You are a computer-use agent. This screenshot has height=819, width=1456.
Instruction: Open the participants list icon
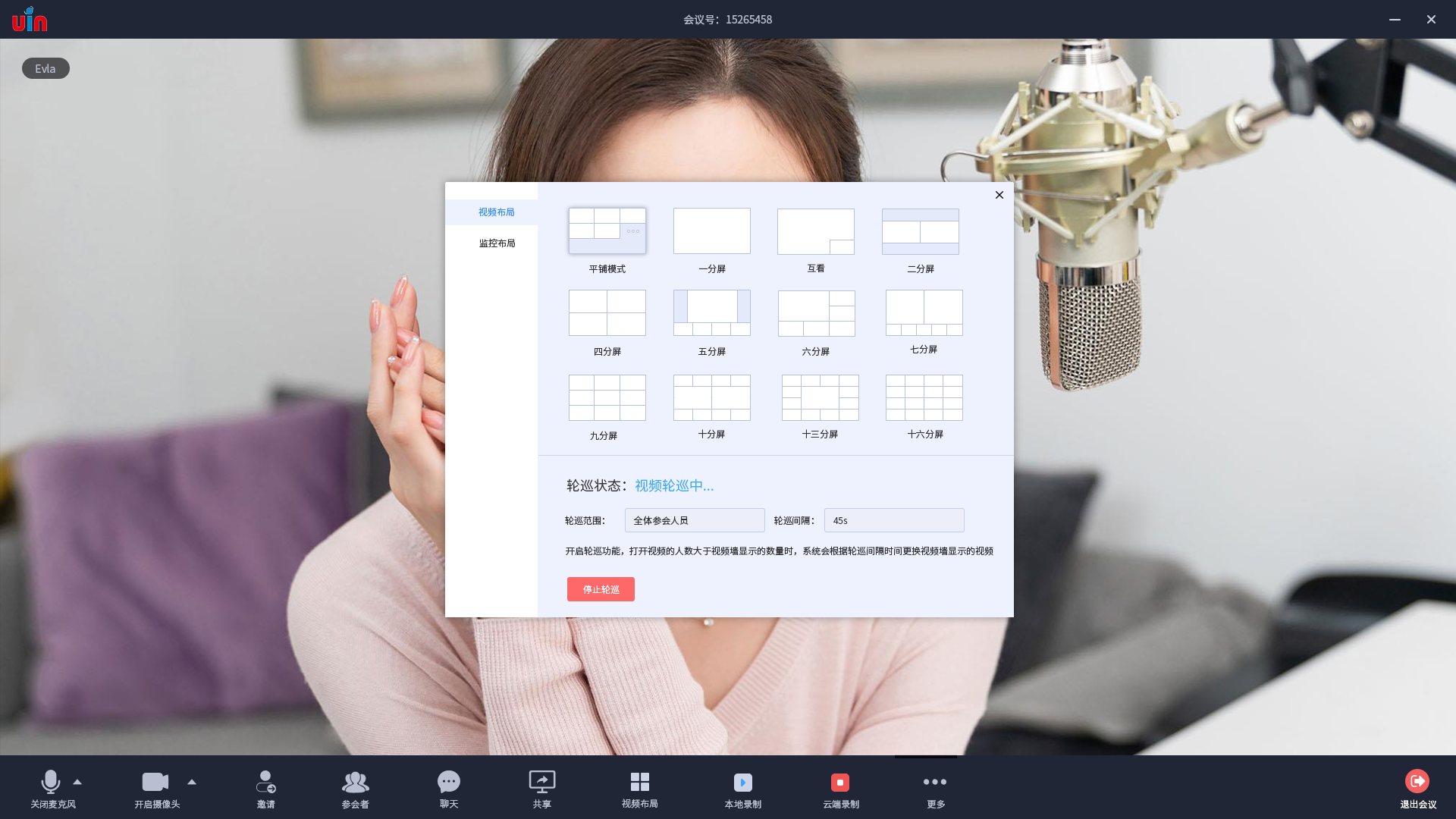pyautogui.click(x=355, y=781)
